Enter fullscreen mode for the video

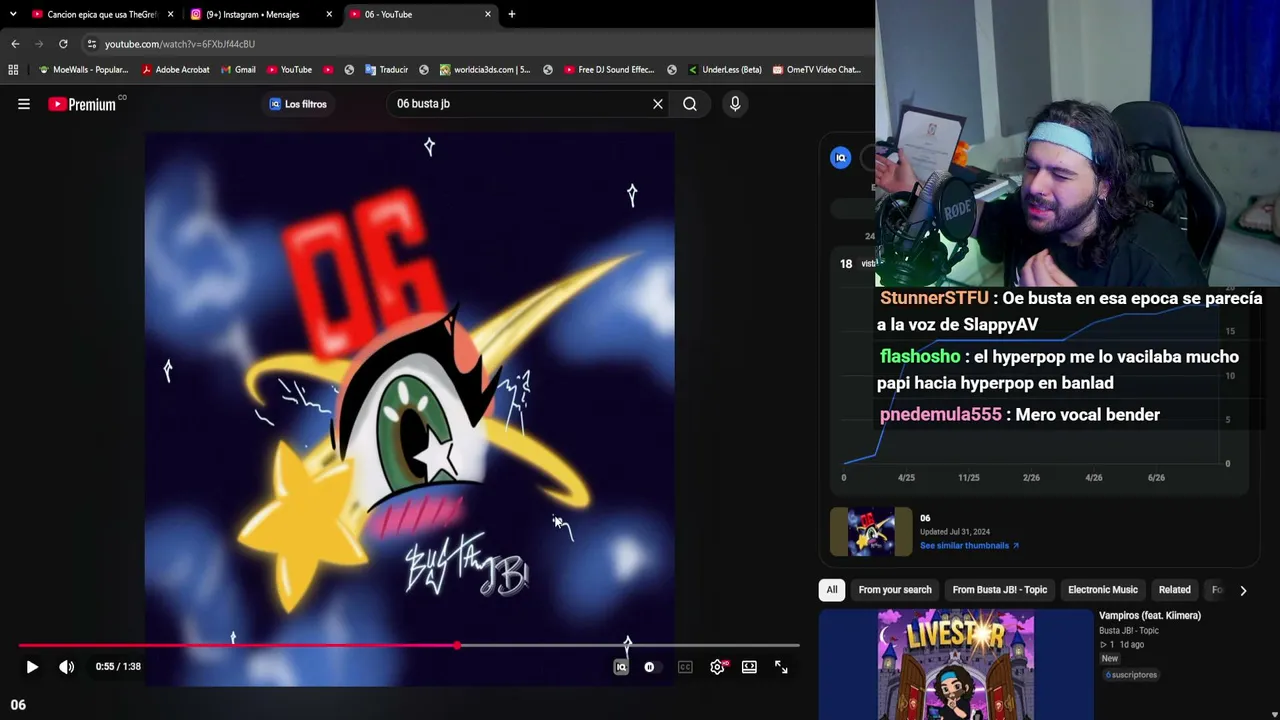pyautogui.click(x=781, y=667)
